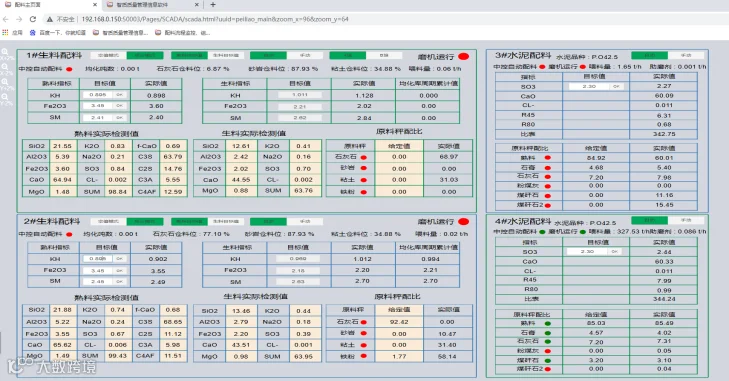Confirm 1# KH target with OK button
The image size is (729, 381).
point(119,95)
